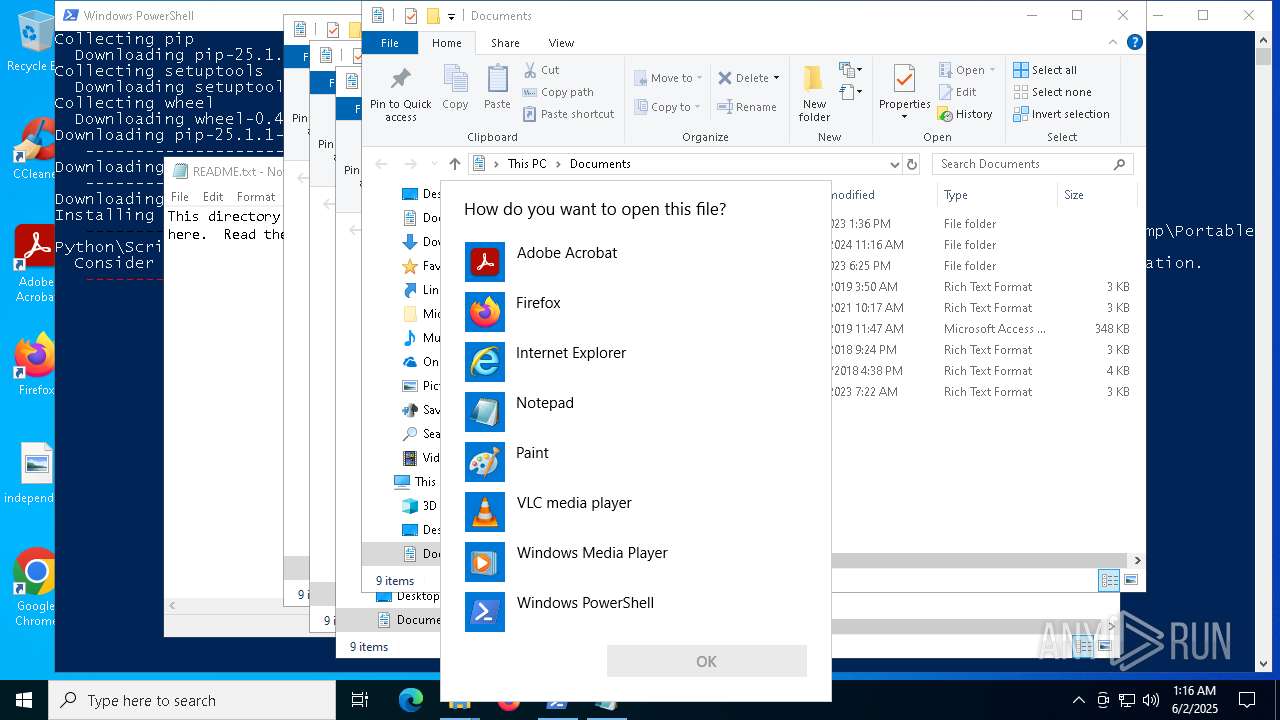
Task: Open the Move to dropdown
Action: [x=668, y=78]
